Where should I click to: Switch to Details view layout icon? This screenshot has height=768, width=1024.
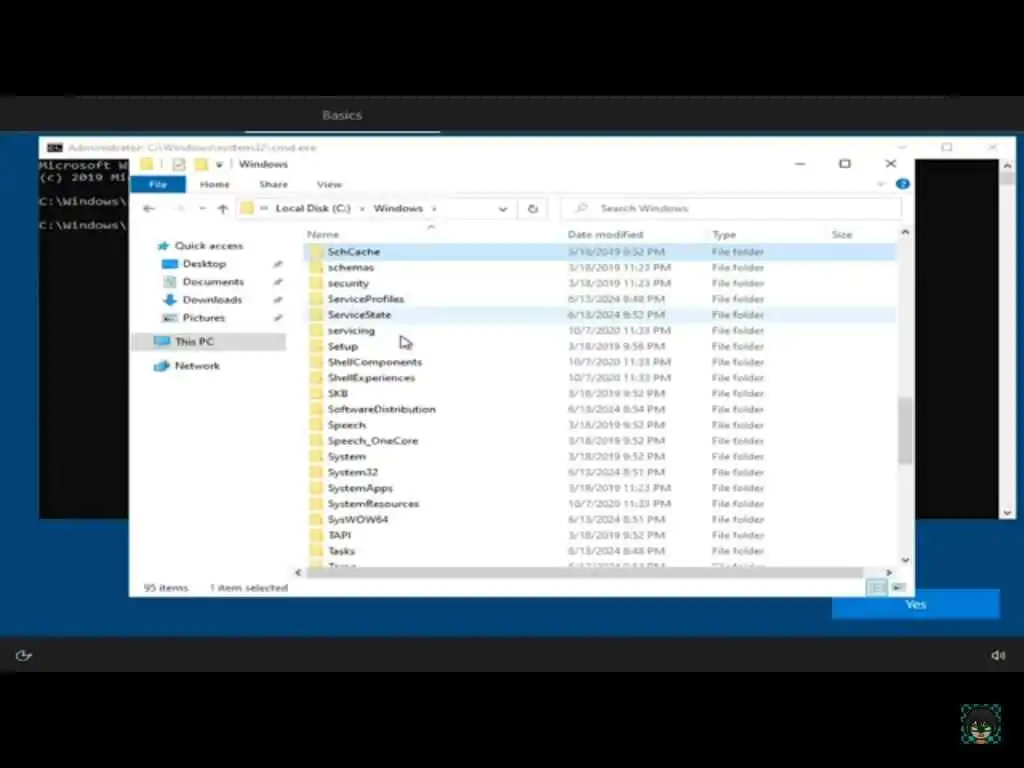(x=876, y=588)
